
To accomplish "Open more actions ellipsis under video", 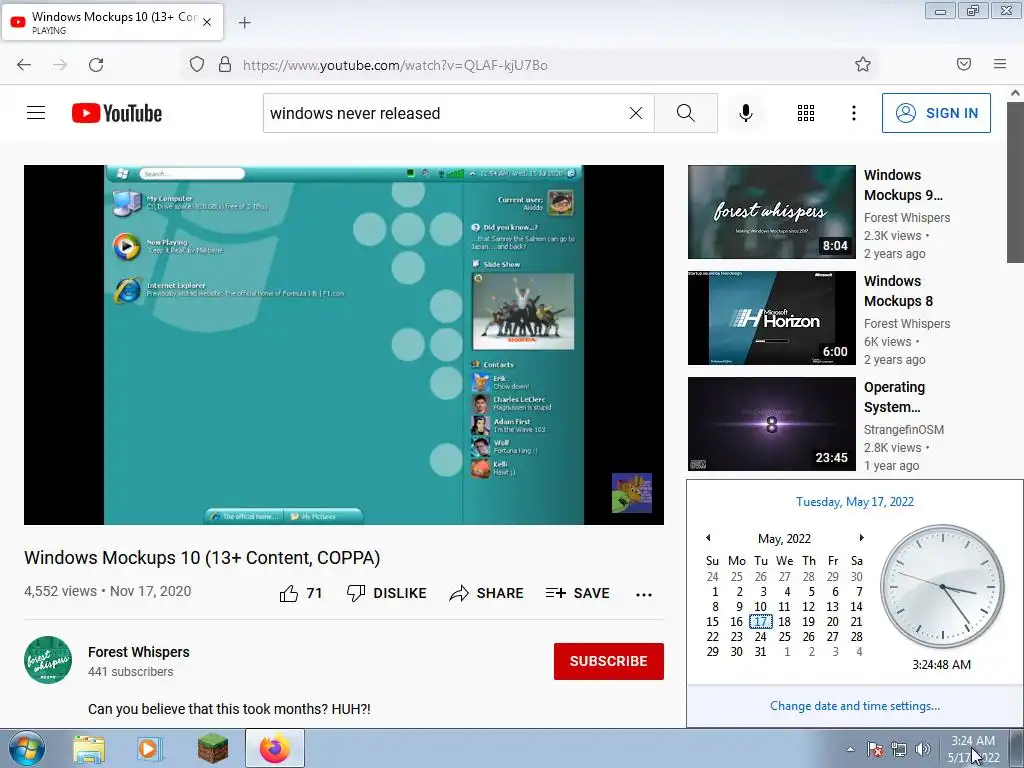I will coord(644,594).
